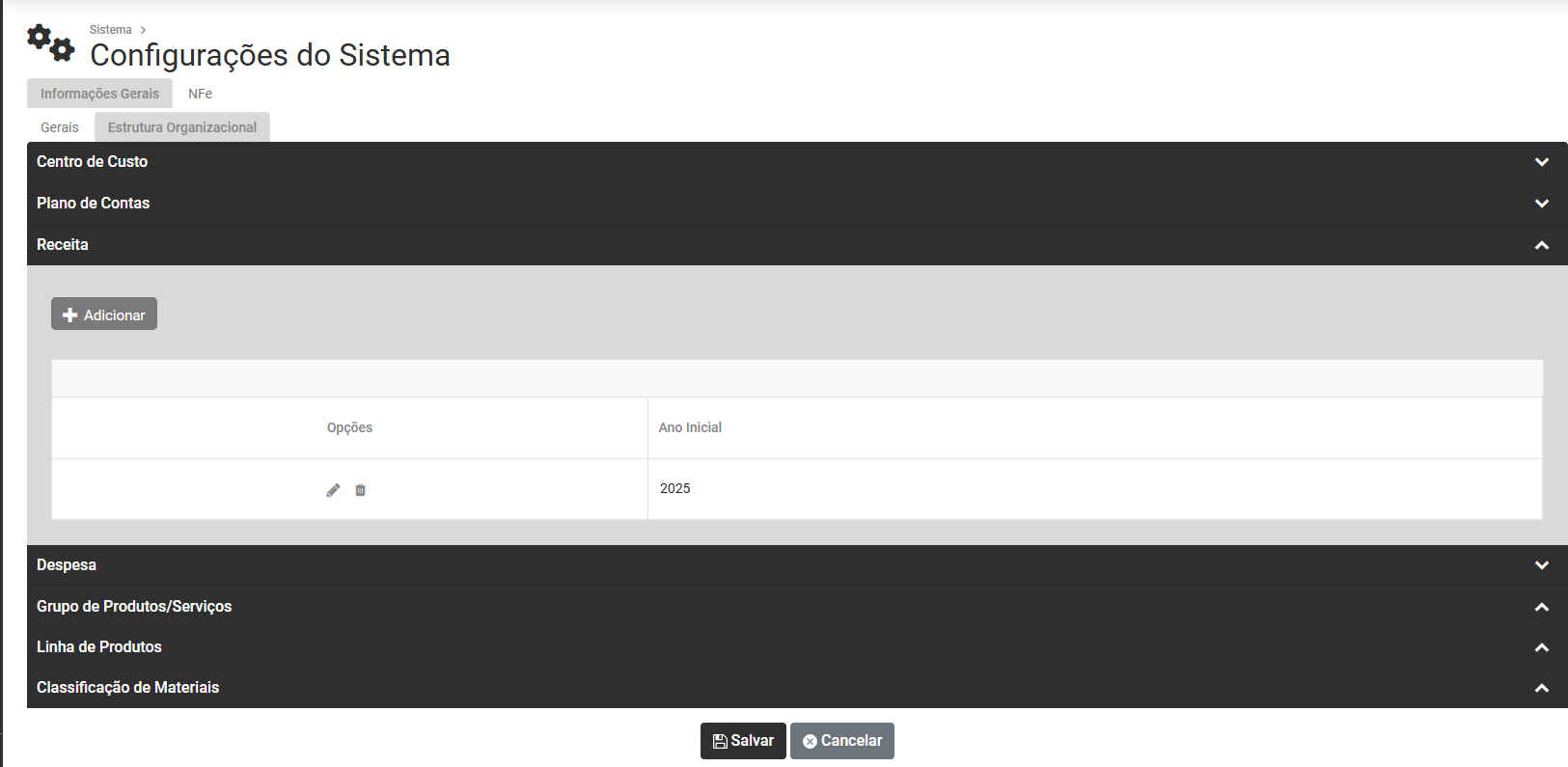Save settings with the Salvar button
This screenshot has height=767, width=1568.
tap(743, 741)
